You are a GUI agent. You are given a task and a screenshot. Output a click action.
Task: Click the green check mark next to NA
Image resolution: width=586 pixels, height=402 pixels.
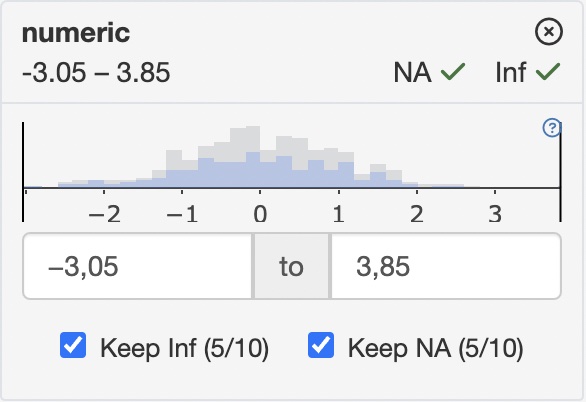453,72
